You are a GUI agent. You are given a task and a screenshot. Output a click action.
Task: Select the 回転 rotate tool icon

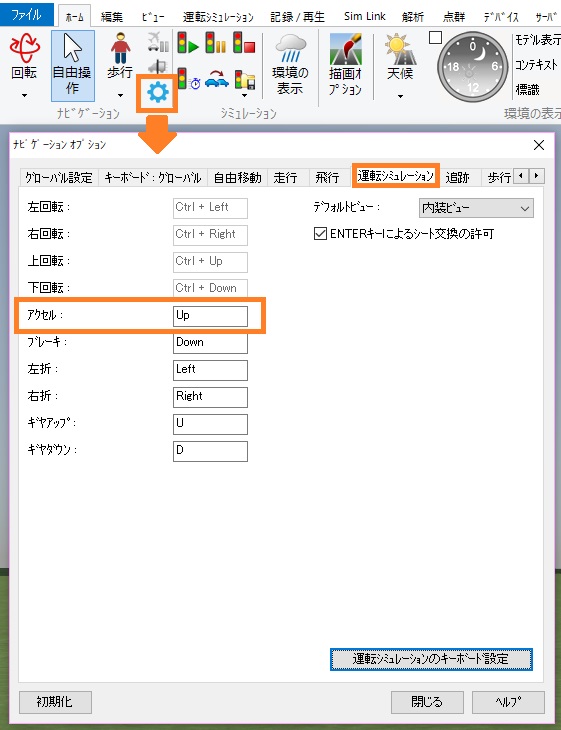click(25, 48)
